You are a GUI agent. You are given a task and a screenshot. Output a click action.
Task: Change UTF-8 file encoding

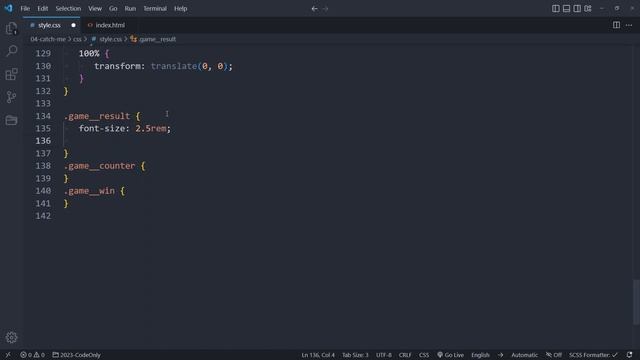(383, 355)
